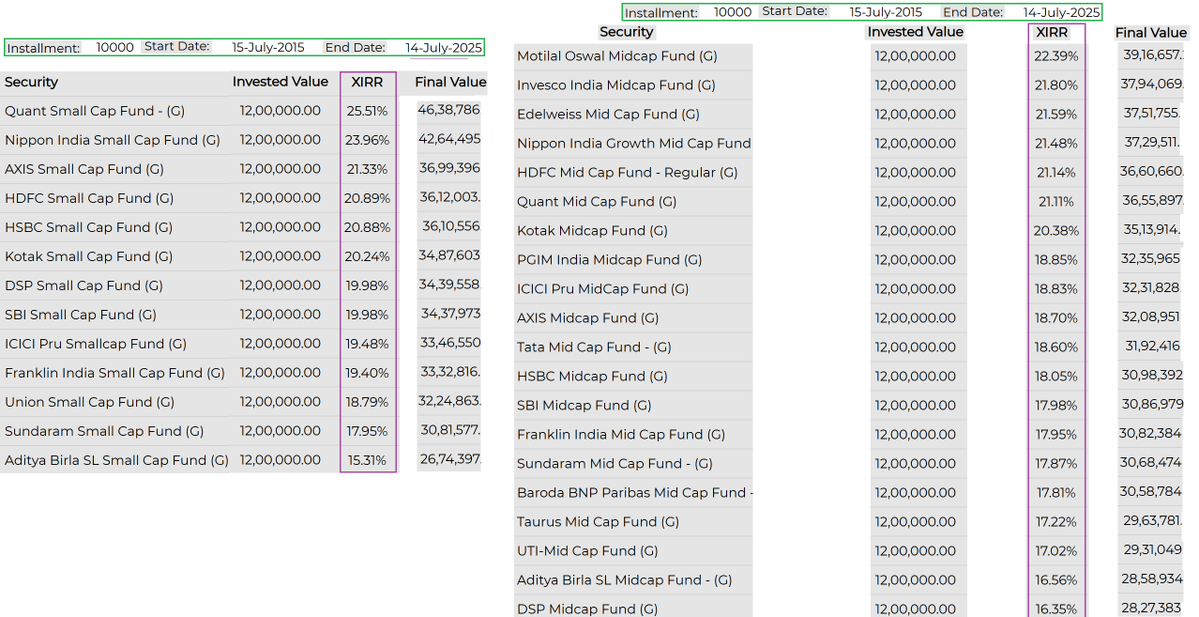Select SBI Small Cap Fund (G) cell

[80, 314]
